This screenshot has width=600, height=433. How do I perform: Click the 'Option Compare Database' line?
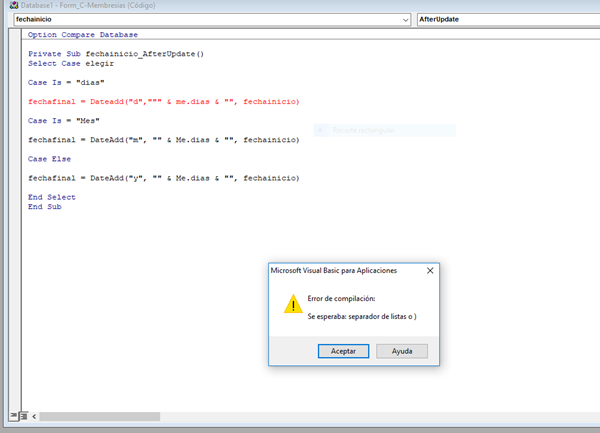(x=83, y=35)
